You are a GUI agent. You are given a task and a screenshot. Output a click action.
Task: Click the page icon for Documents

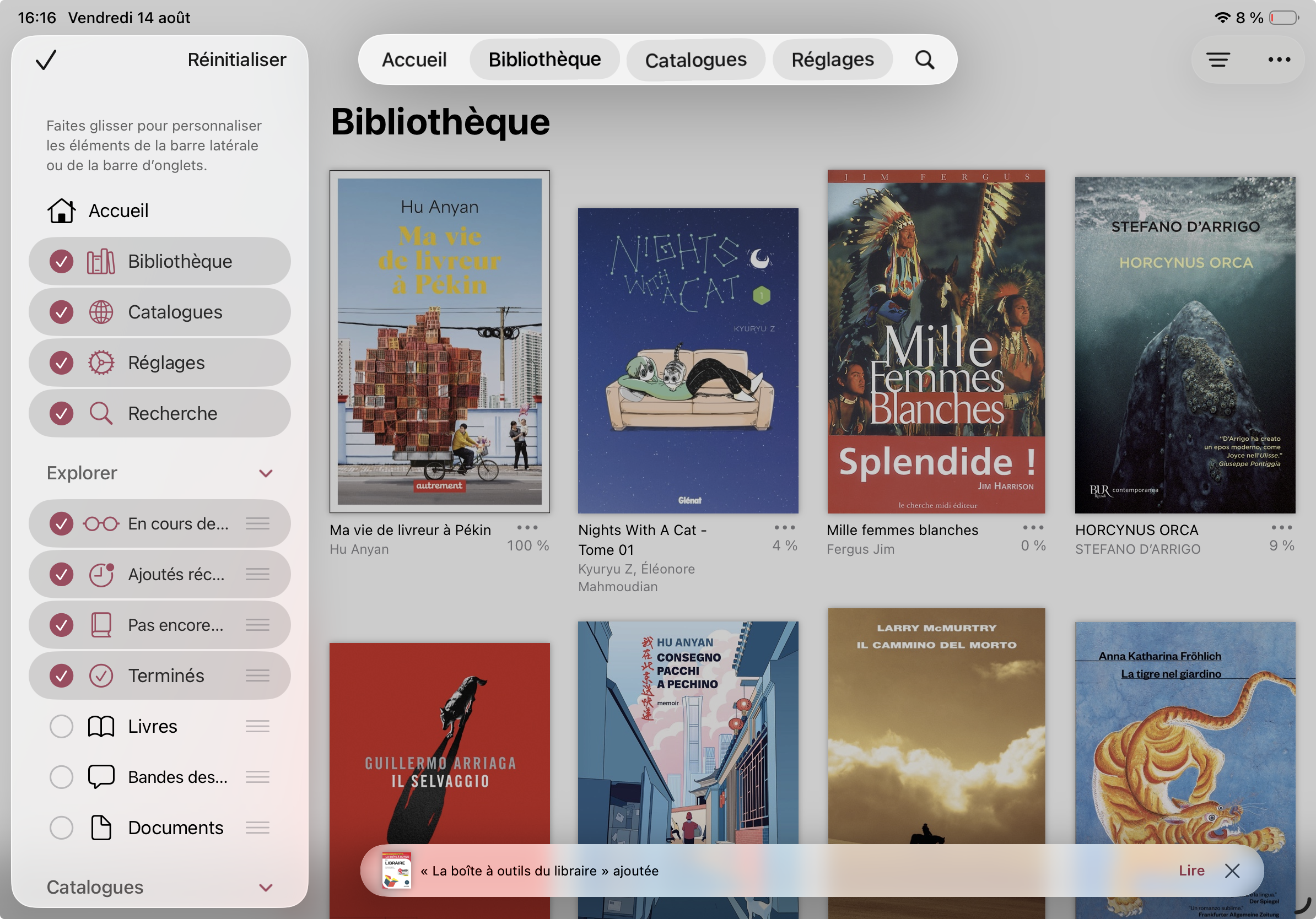tap(101, 828)
